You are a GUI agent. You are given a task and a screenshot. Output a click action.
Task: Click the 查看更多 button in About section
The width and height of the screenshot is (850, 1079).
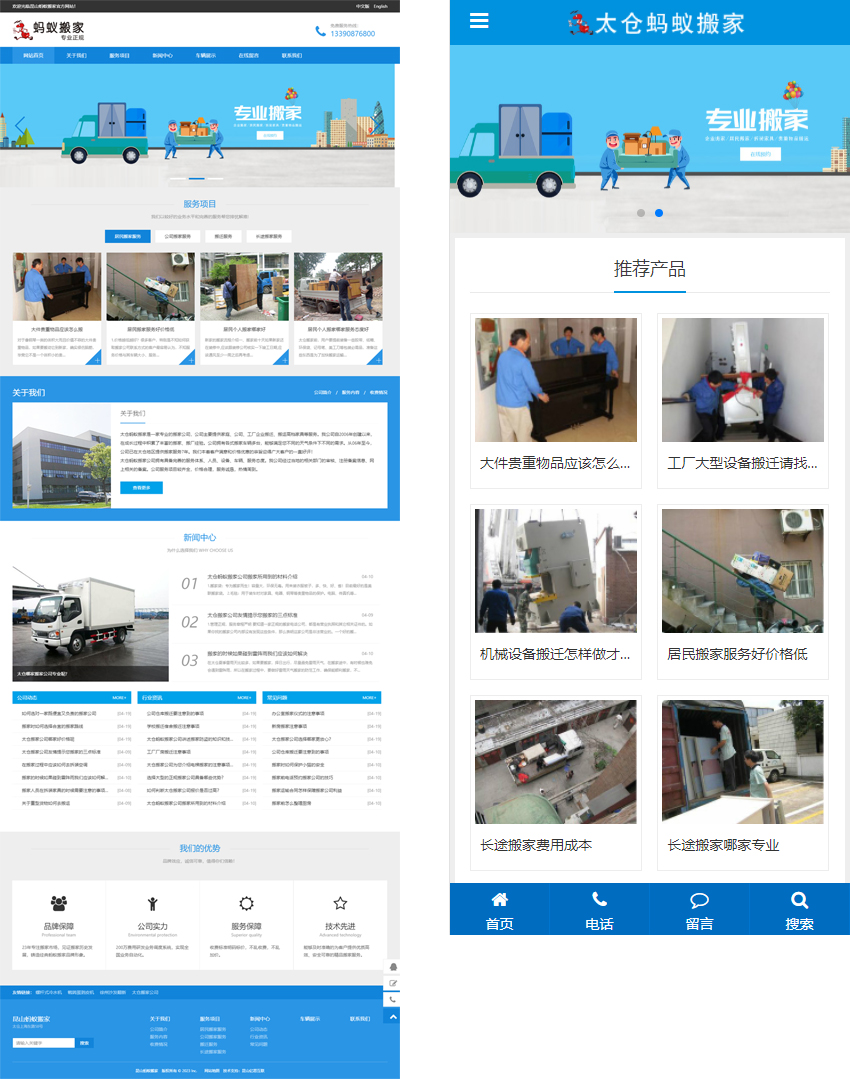(141, 488)
